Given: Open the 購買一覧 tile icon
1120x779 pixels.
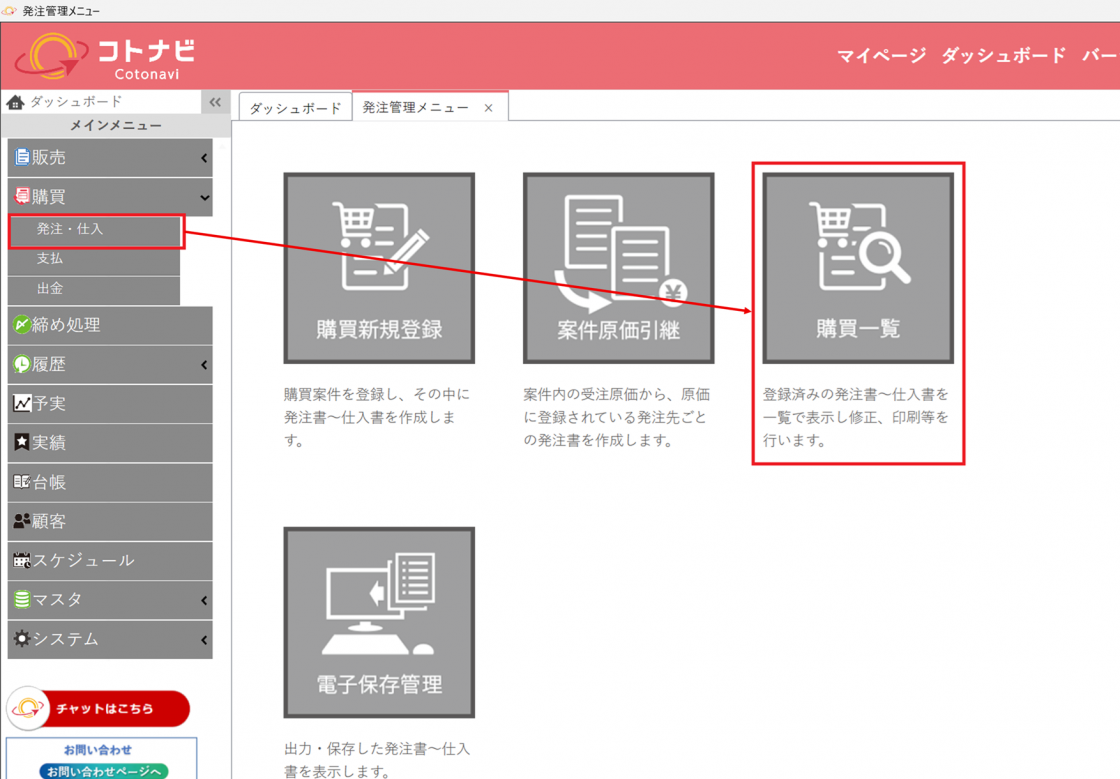Looking at the screenshot, I should [x=857, y=268].
